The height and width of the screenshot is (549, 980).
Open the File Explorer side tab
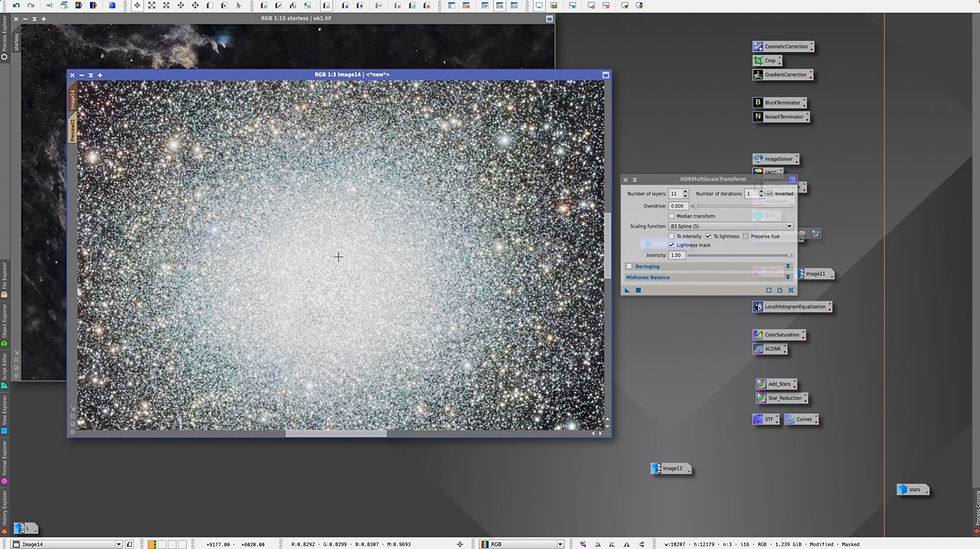tap(4, 280)
